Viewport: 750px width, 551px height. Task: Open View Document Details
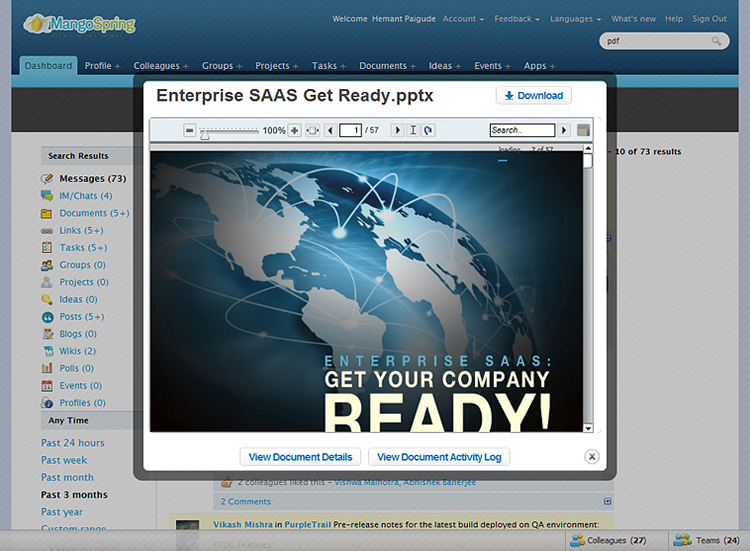300,457
